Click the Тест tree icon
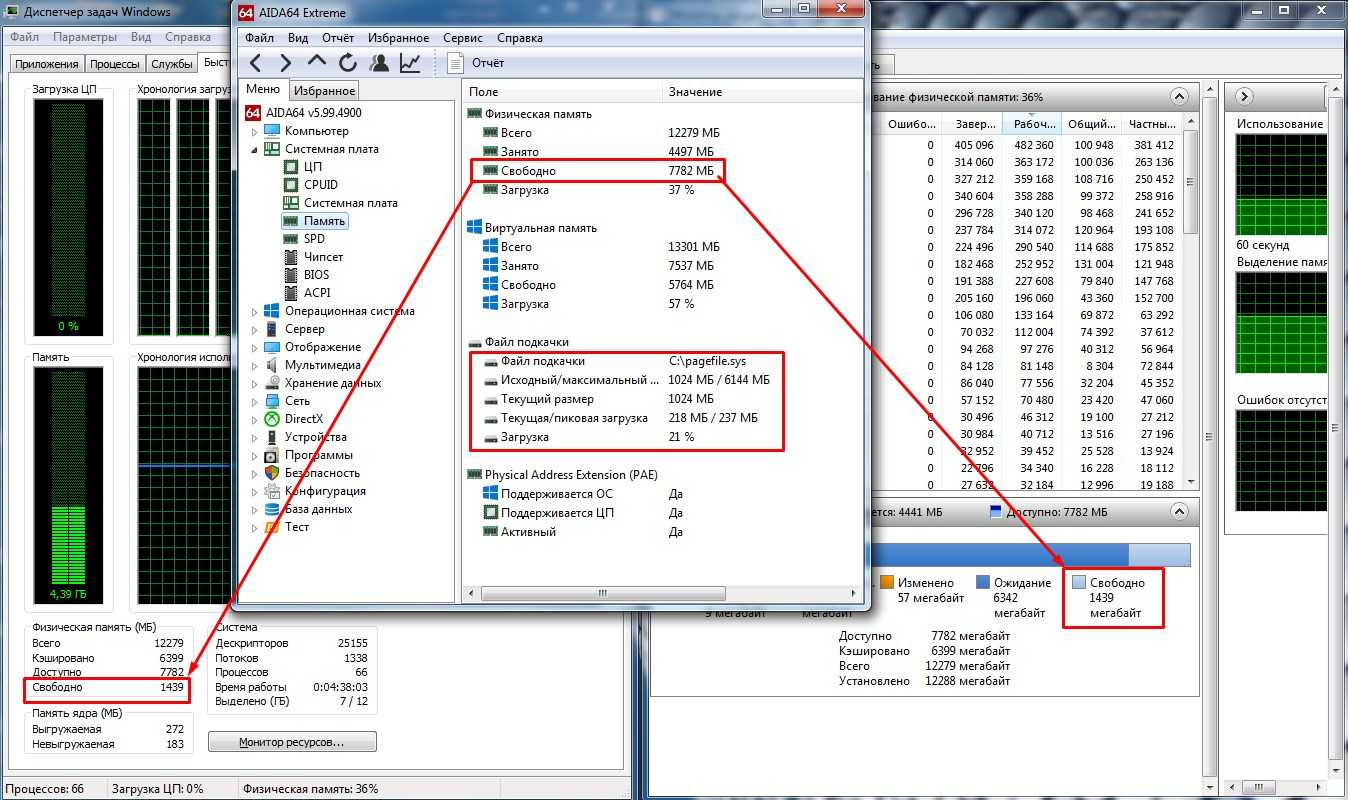The image size is (1348, 800). pyautogui.click(x=272, y=527)
